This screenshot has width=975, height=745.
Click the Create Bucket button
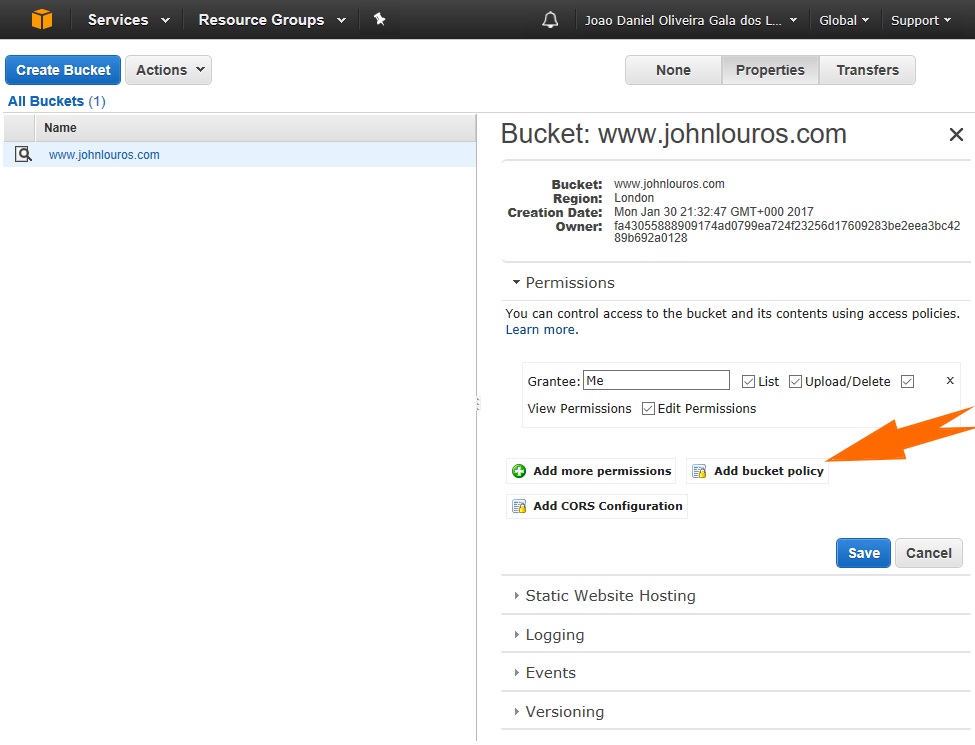(x=62, y=70)
